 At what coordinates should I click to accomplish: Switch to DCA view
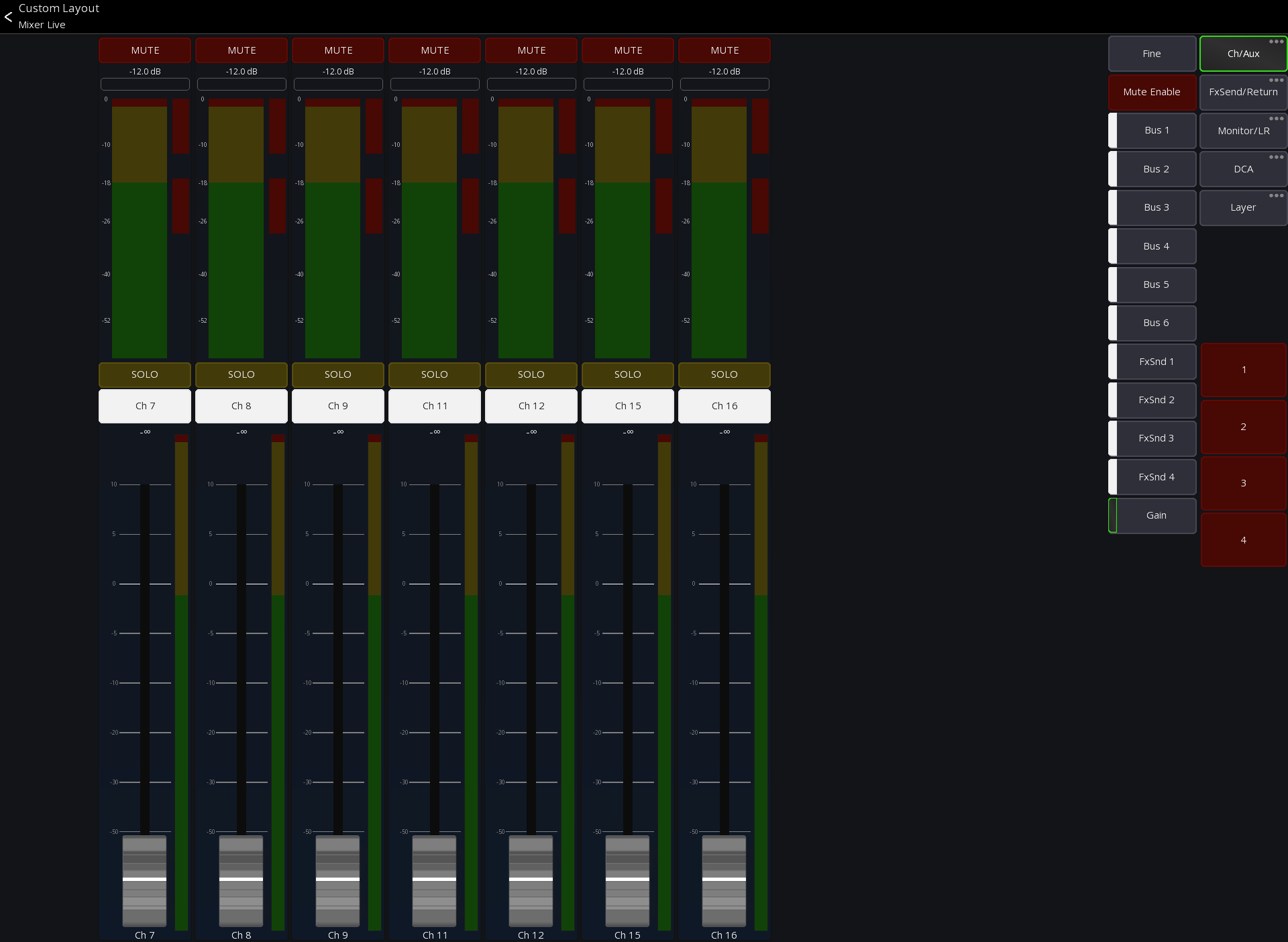pyautogui.click(x=1243, y=169)
